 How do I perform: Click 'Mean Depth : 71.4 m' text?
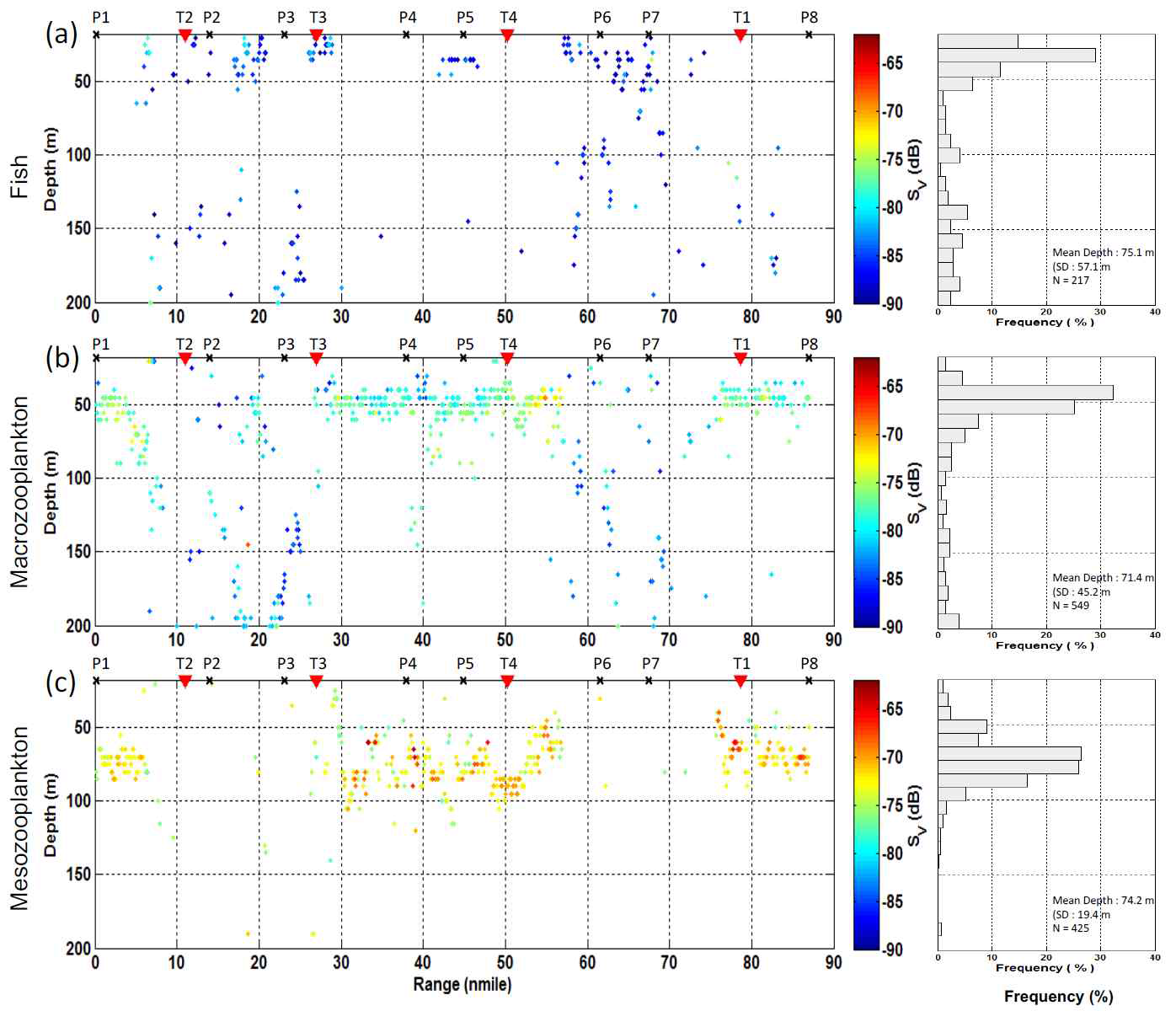coord(1103,577)
